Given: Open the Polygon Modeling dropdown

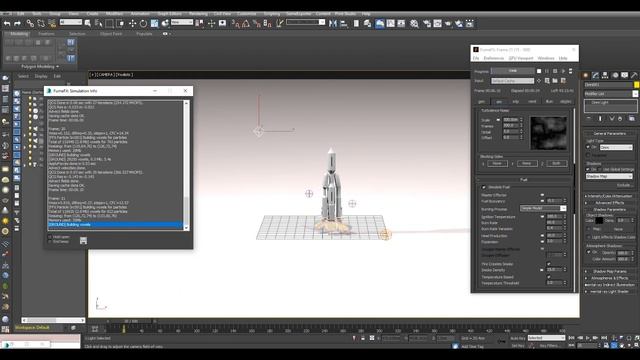Looking at the screenshot, I should point(40,67).
